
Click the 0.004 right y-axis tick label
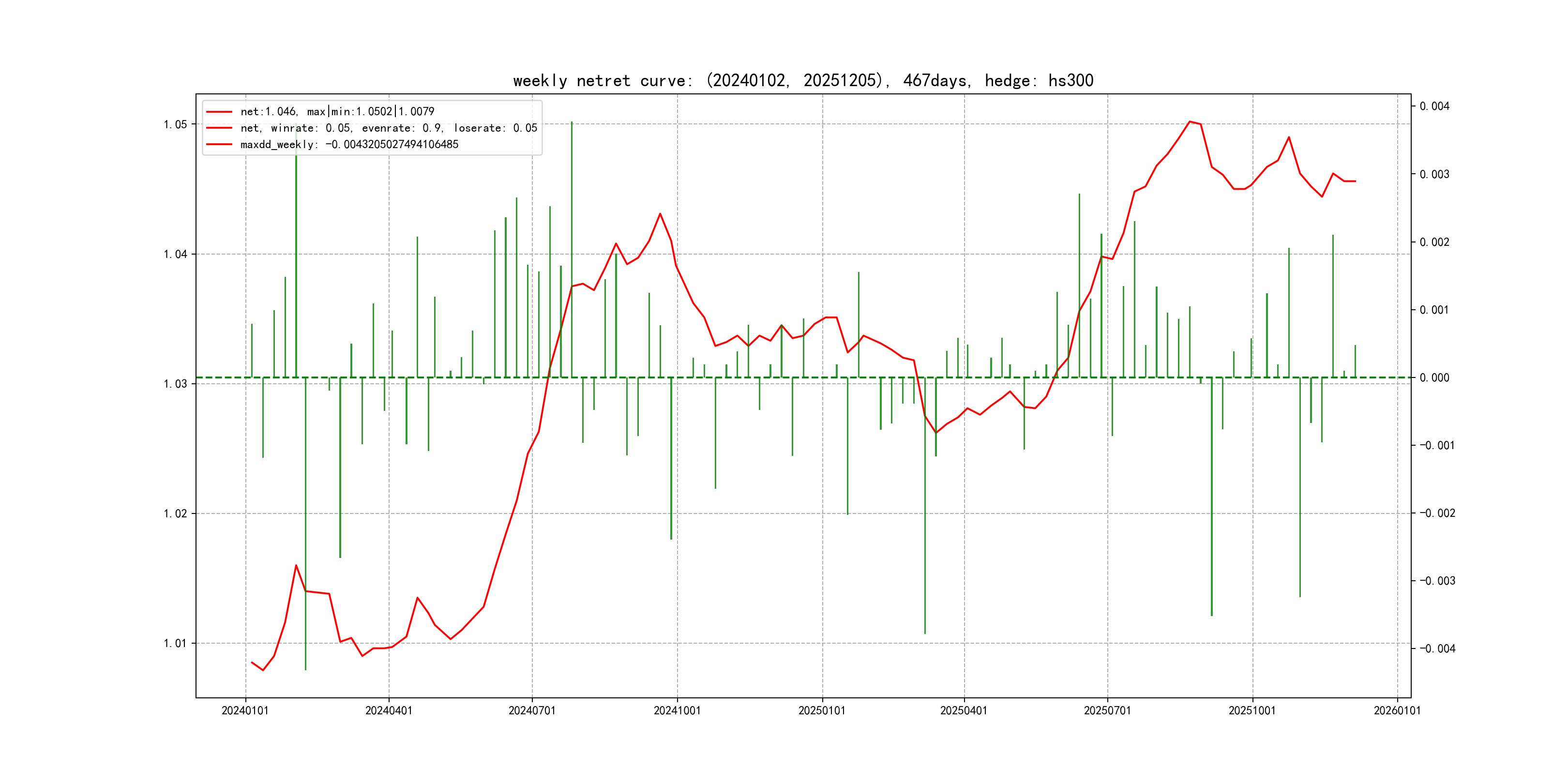(x=1435, y=106)
